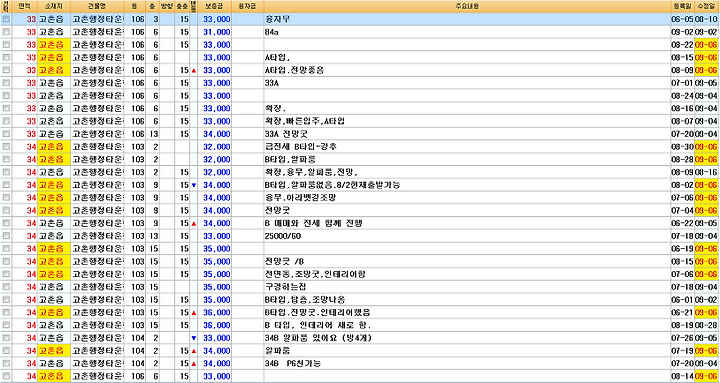Tick the checkbox of the 확장,빠른입주,A타입 row

click(6, 121)
